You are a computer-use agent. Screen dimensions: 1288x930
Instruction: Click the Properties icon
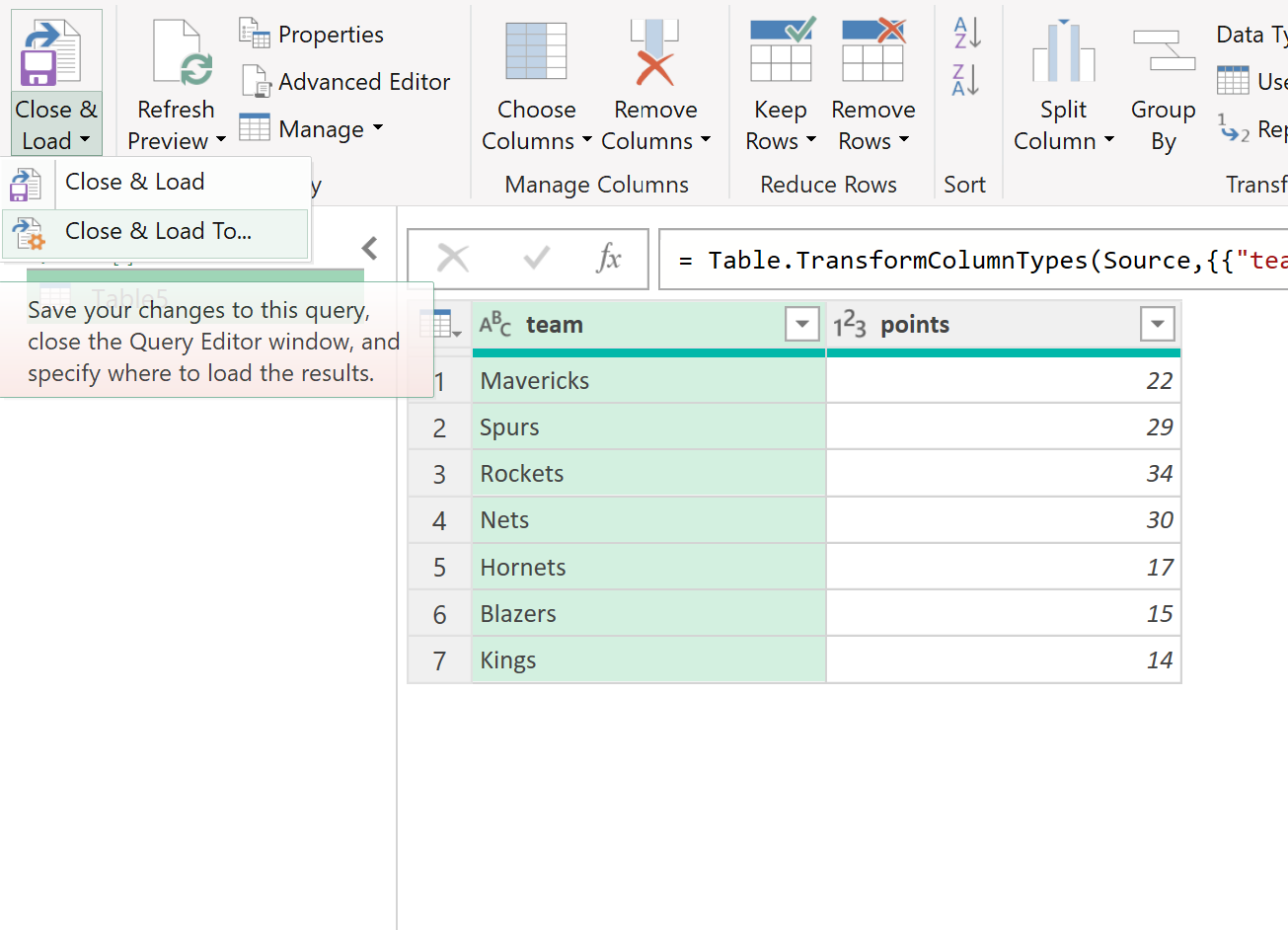click(x=255, y=33)
